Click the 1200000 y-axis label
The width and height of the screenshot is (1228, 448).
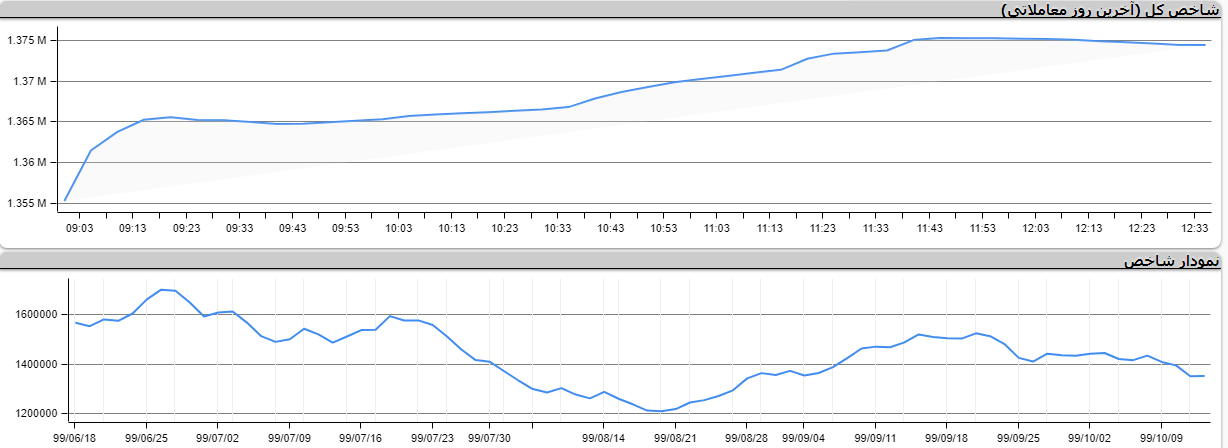click(x=33, y=414)
